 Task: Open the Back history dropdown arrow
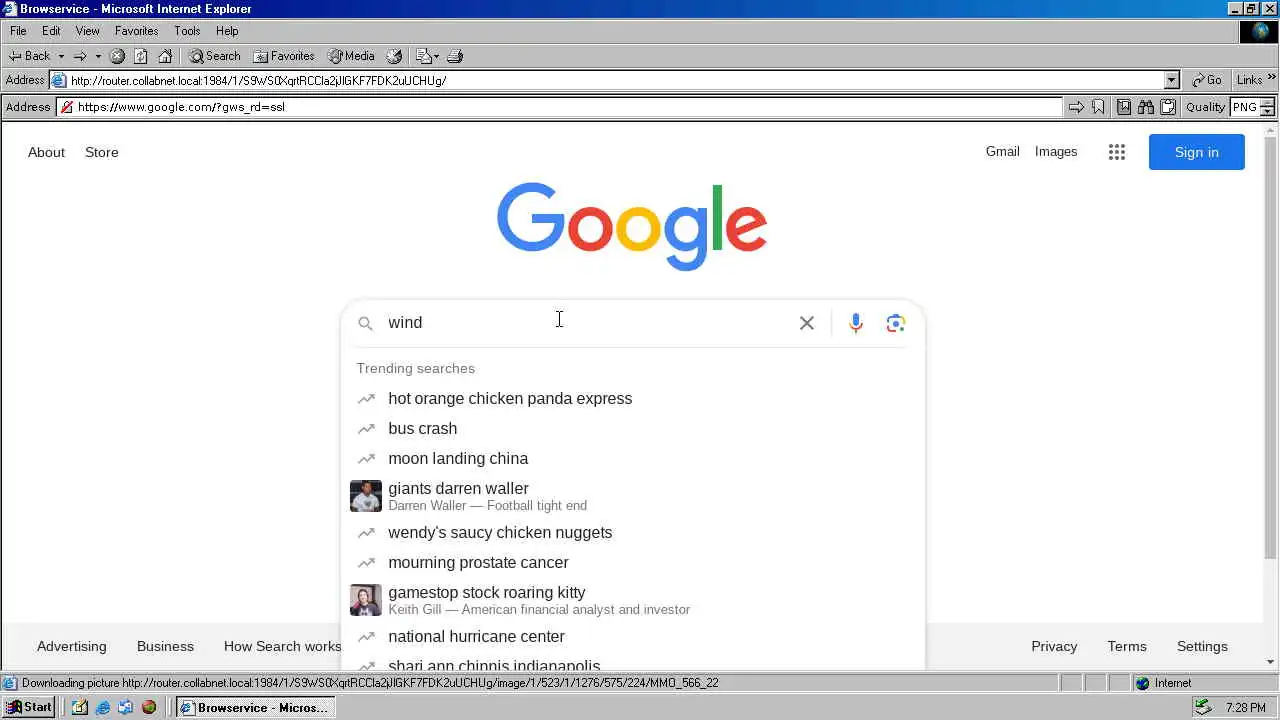[x=61, y=56]
